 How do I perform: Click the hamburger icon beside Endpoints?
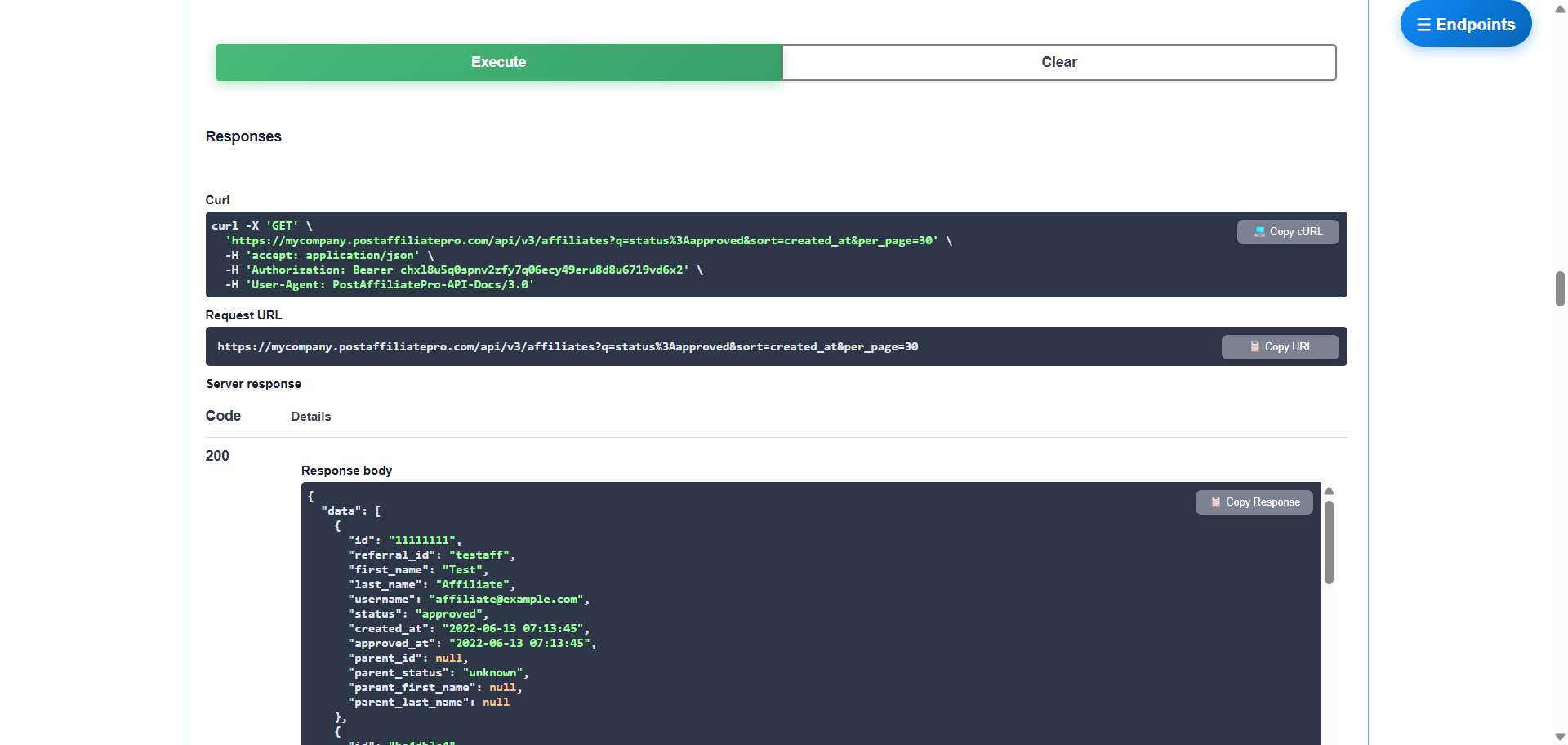click(1423, 25)
